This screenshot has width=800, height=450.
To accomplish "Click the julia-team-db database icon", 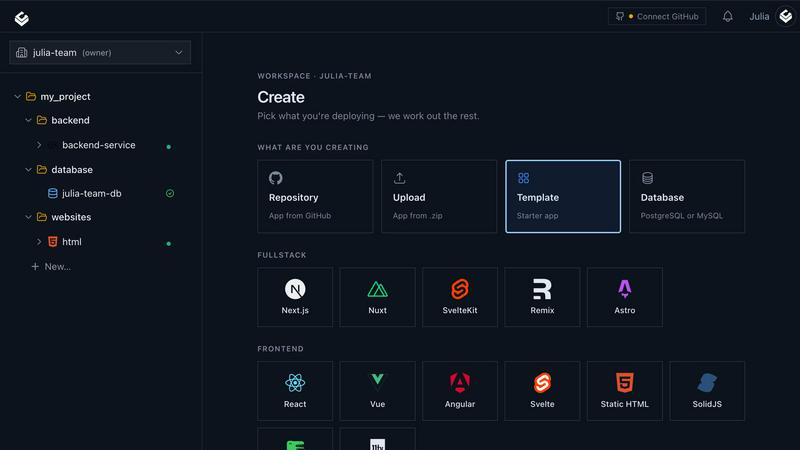I will click(x=53, y=193).
